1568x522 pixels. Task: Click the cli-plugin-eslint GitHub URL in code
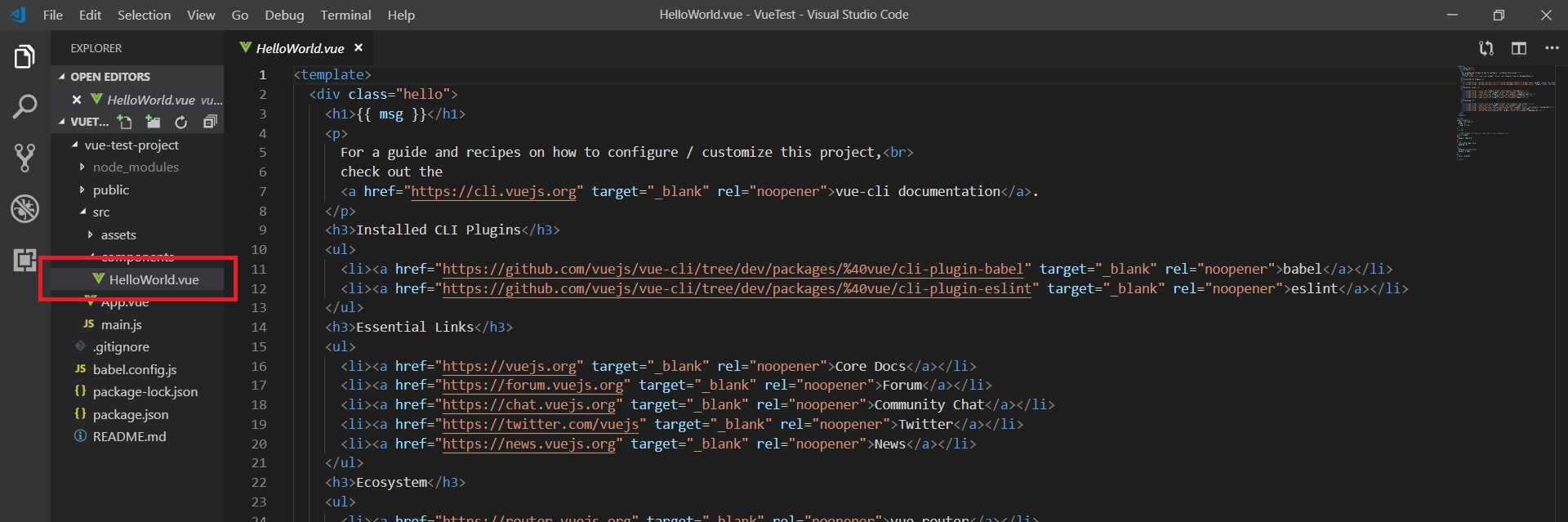(x=737, y=288)
